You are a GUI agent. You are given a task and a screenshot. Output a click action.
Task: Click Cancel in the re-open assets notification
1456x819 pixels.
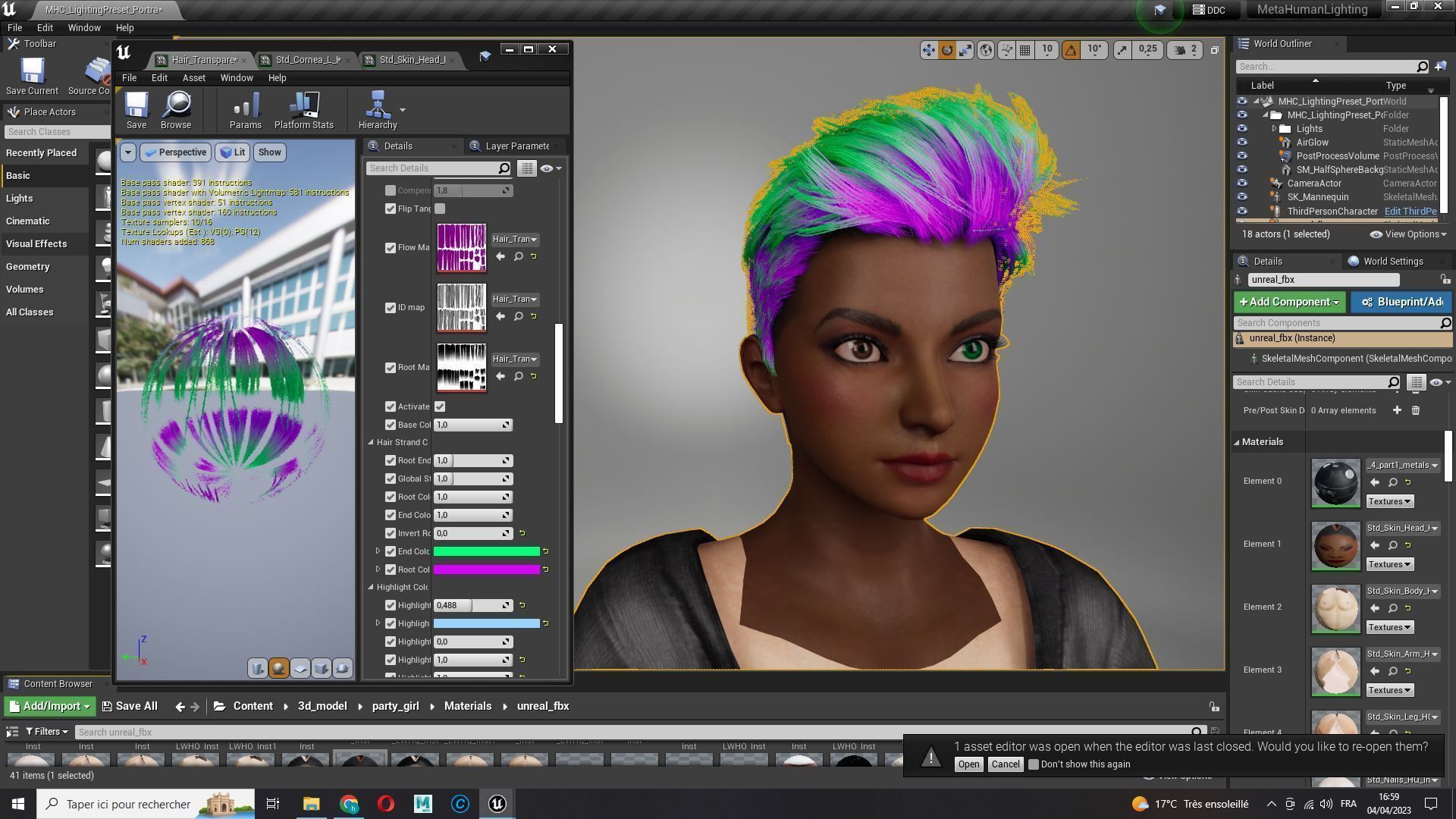click(1006, 764)
